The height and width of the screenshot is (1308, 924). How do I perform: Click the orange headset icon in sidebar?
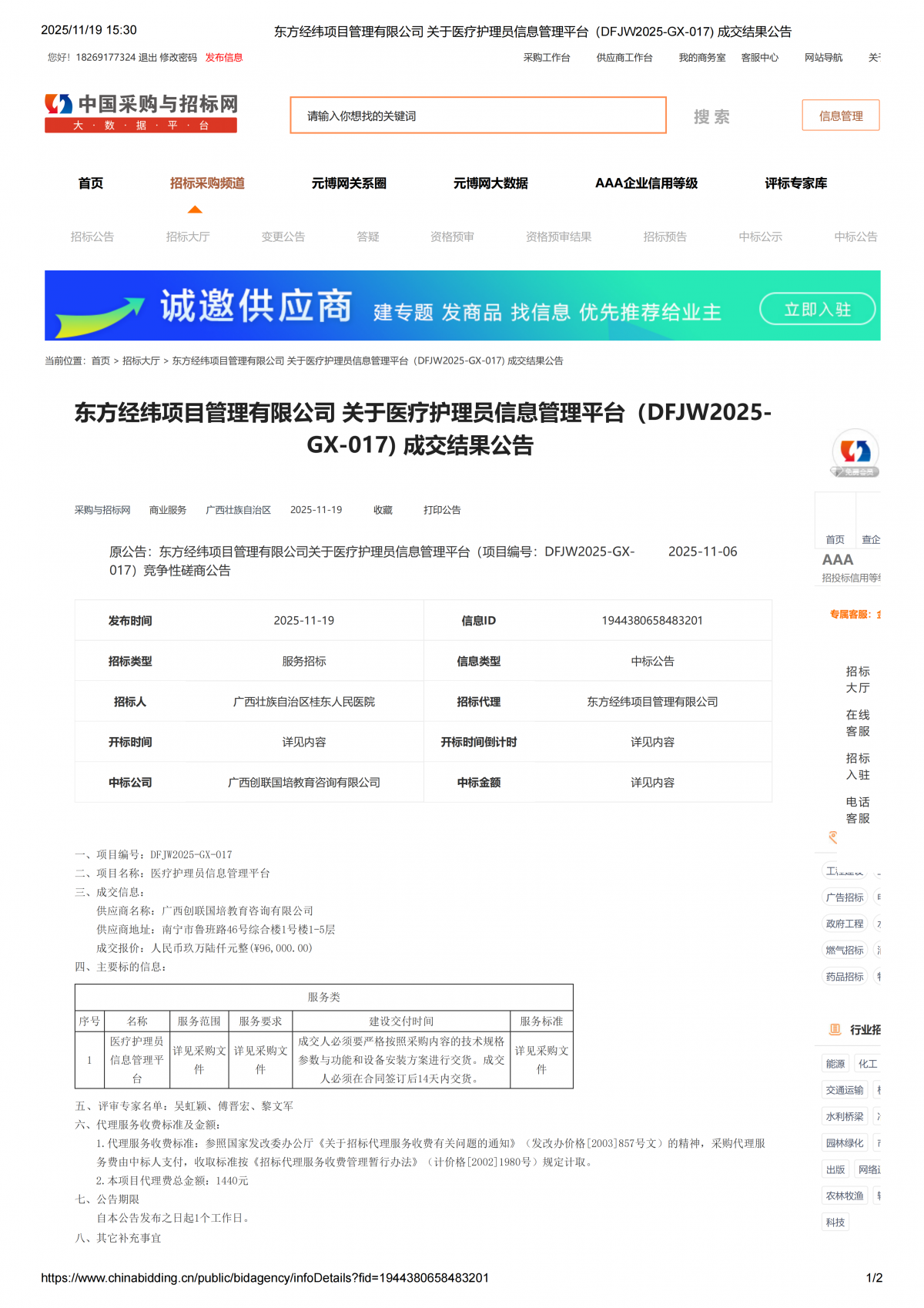click(x=832, y=837)
